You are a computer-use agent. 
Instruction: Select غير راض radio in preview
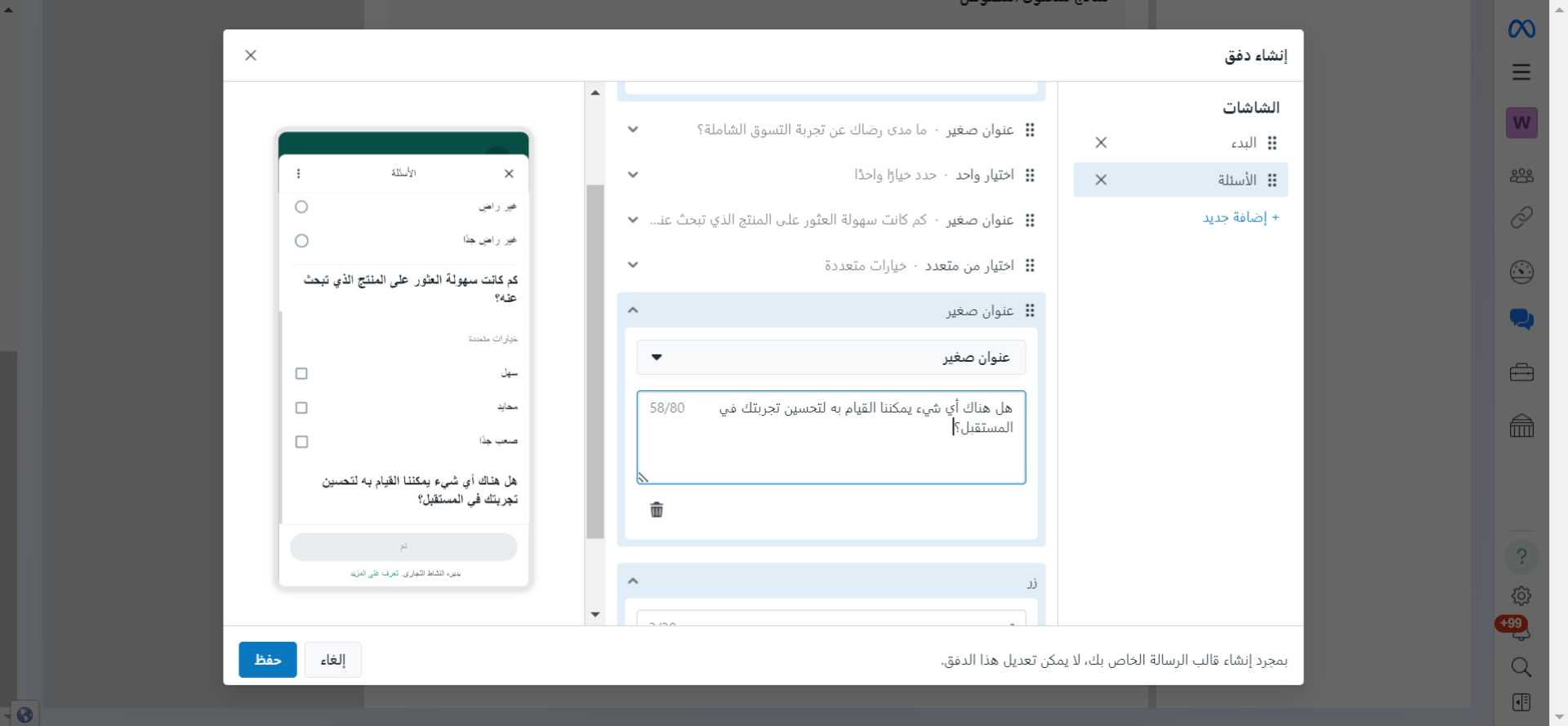301,207
